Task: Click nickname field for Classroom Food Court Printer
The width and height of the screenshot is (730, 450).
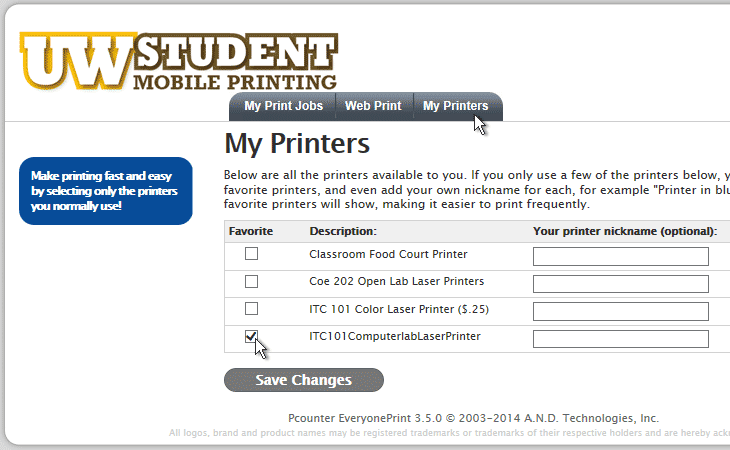Action: pyautogui.click(x=621, y=256)
